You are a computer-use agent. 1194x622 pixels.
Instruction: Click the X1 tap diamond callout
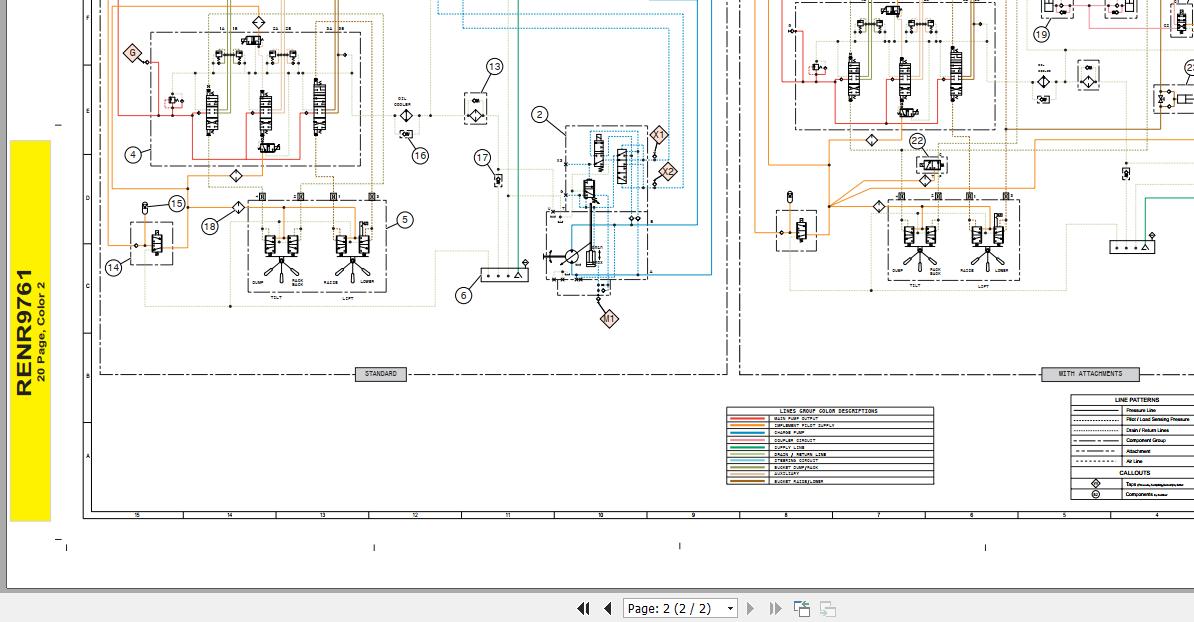tap(658, 135)
